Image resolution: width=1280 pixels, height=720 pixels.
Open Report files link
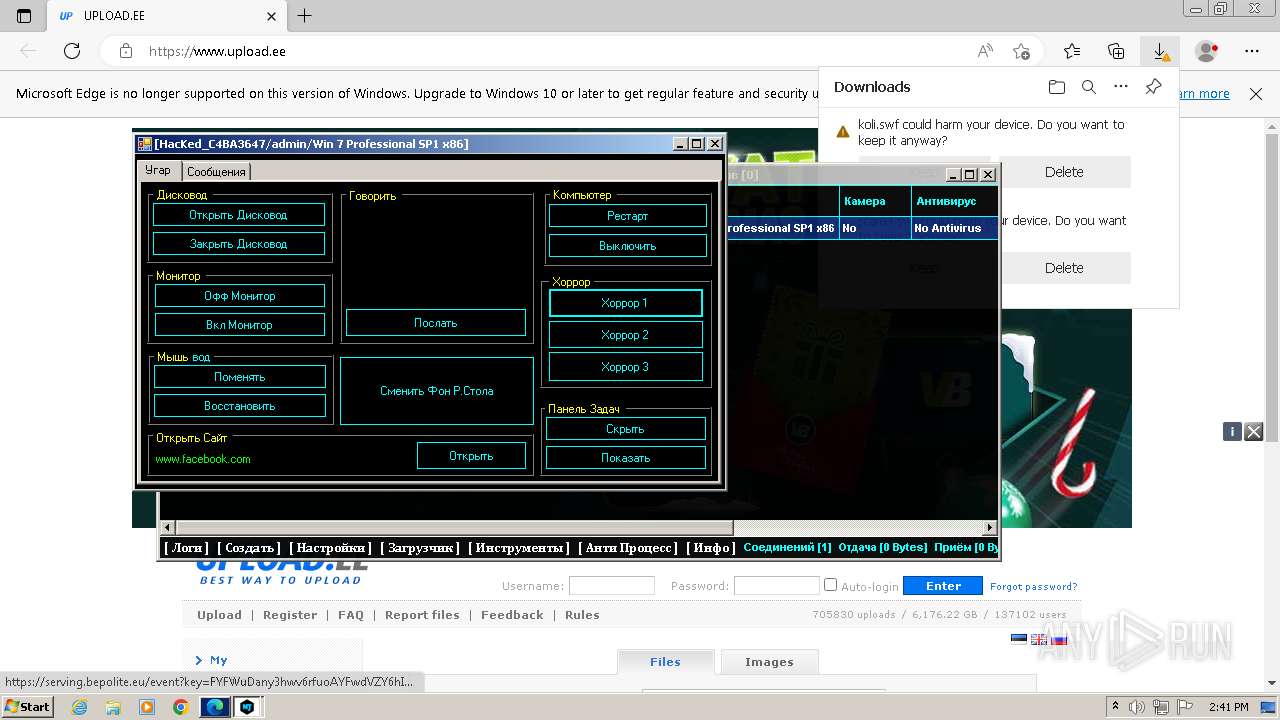tap(422, 615)
